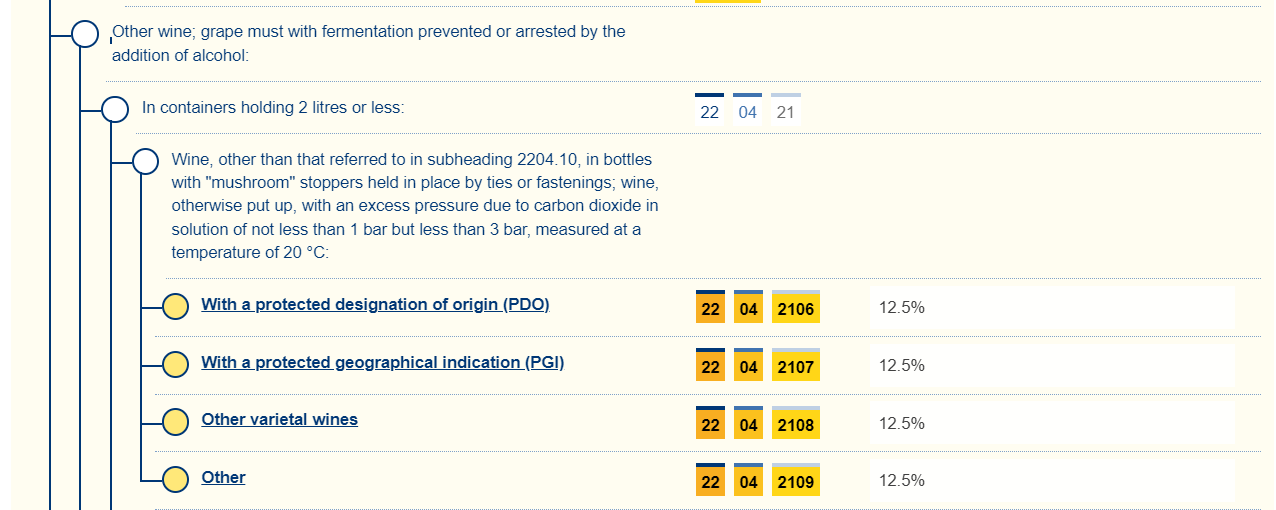Open 'With a protected designation of origin (PDO)'

click(375, 305)
